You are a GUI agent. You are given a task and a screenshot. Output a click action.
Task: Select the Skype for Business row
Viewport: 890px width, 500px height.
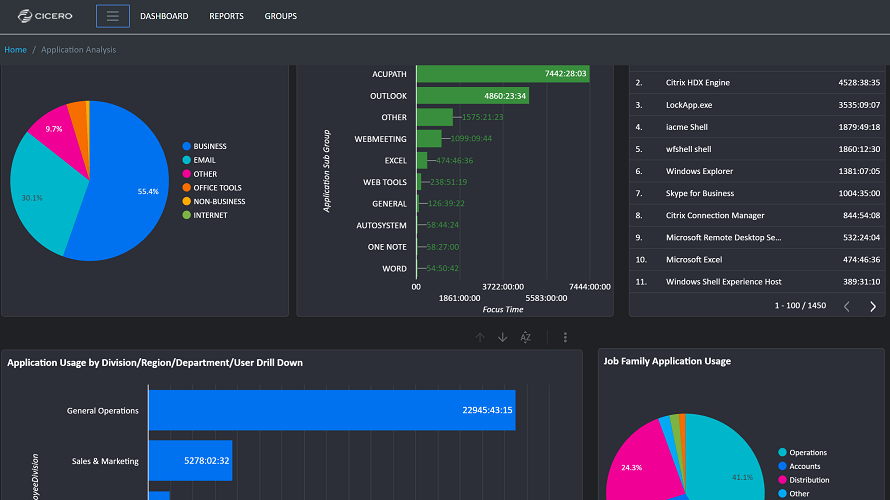click(757, 194)
